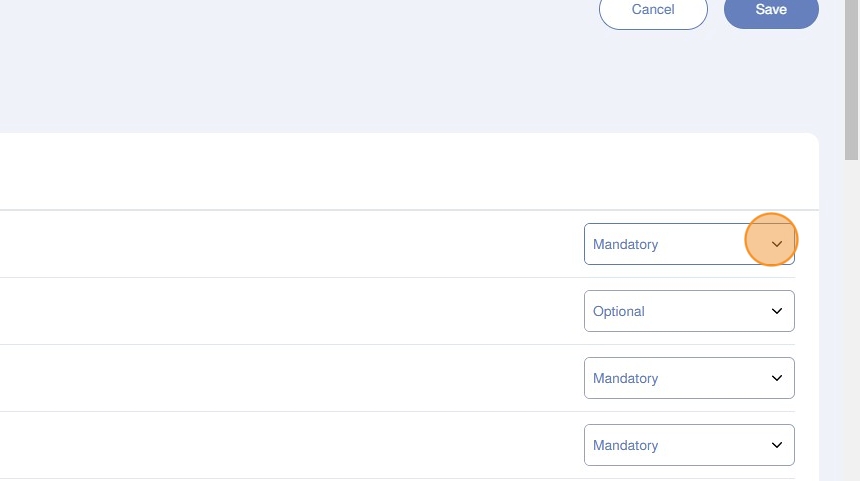
Task: Discard changes using the Cancel button
Action: coord(653,10)
